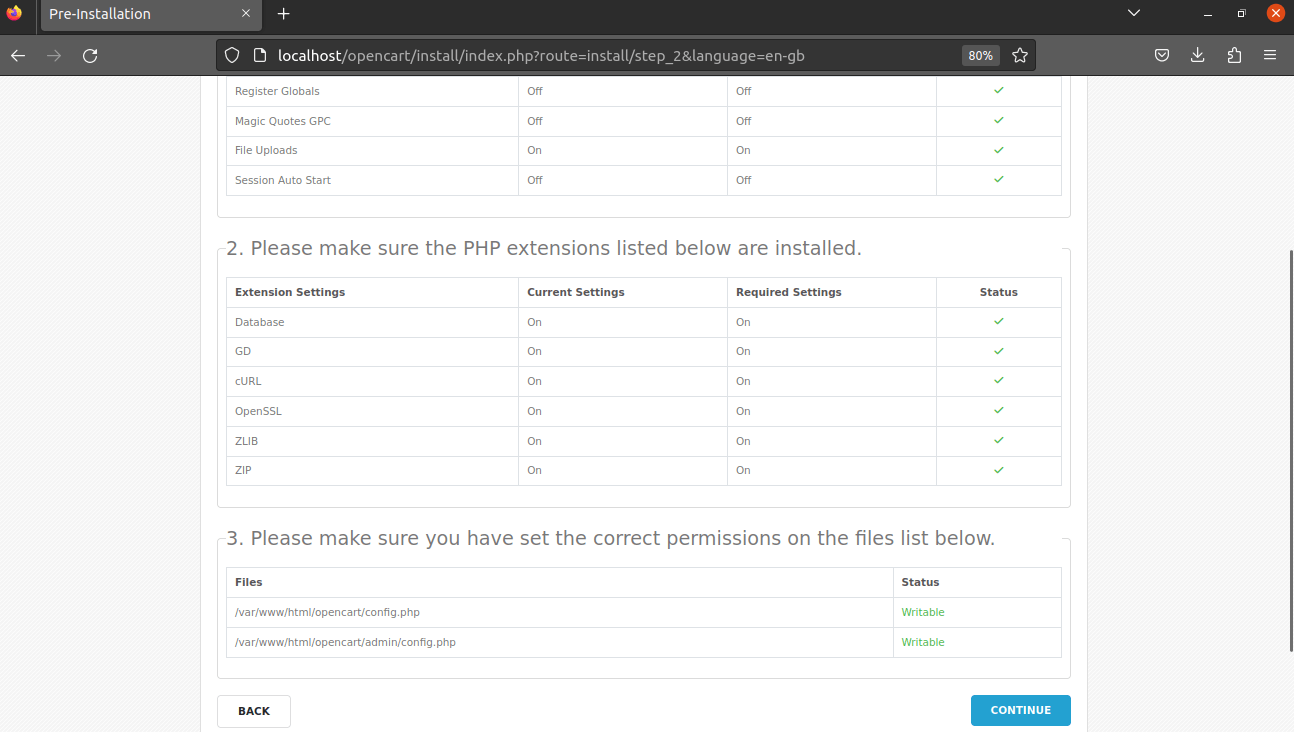1294x732 pixels.
Task: Open the Pocket save icon
Action: pyautogui.click(x=1162, y=56)
